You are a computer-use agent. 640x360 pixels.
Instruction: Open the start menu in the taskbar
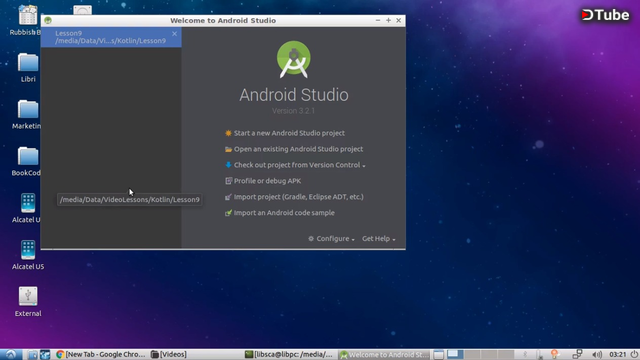coord(11,354)
